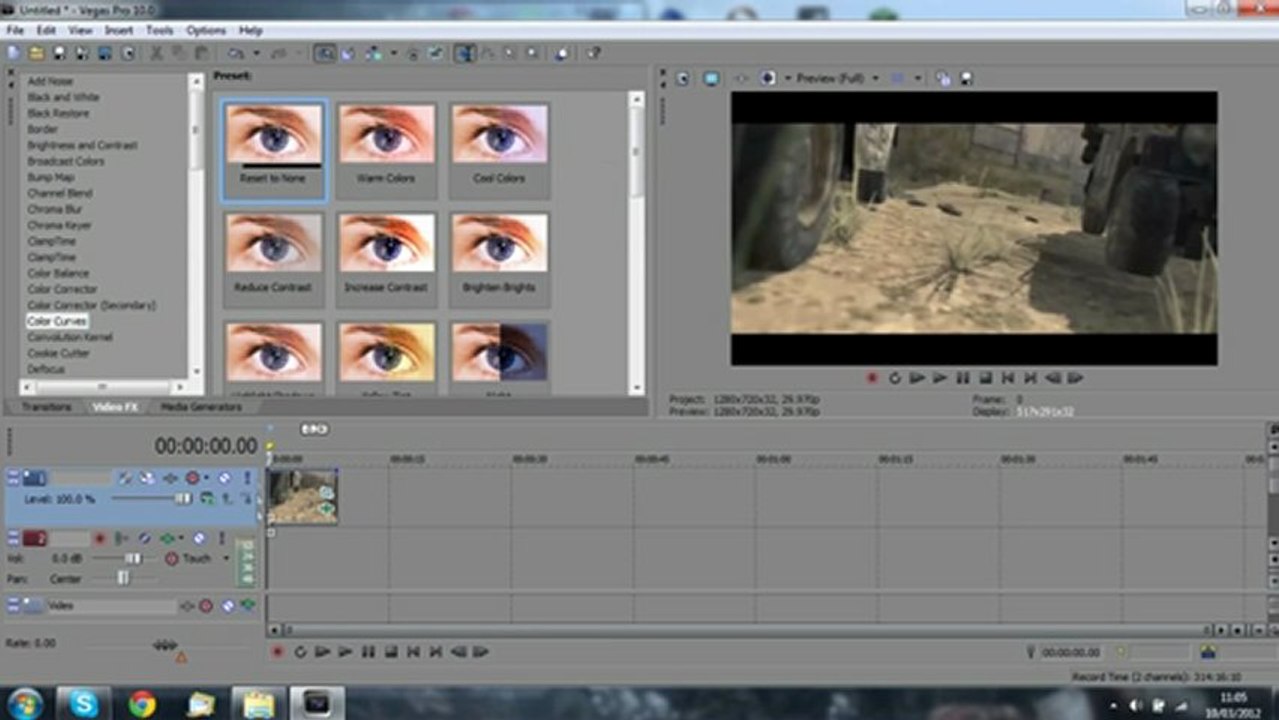Open project properties from the toolbar

[127, 53]
